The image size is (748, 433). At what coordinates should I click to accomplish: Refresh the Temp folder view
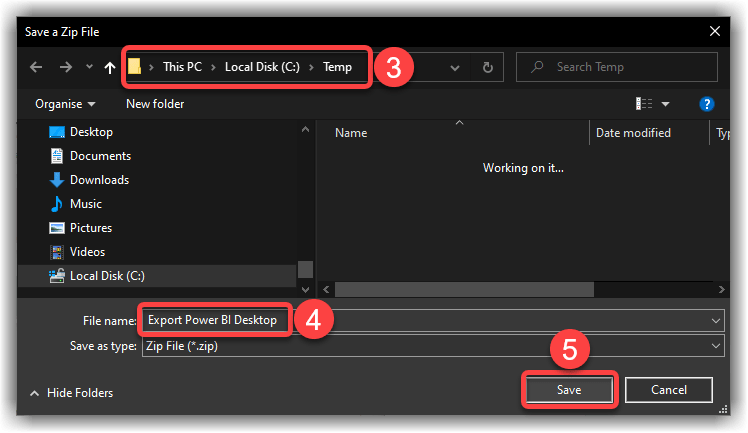pyautogui.click(x=487, y=68)
